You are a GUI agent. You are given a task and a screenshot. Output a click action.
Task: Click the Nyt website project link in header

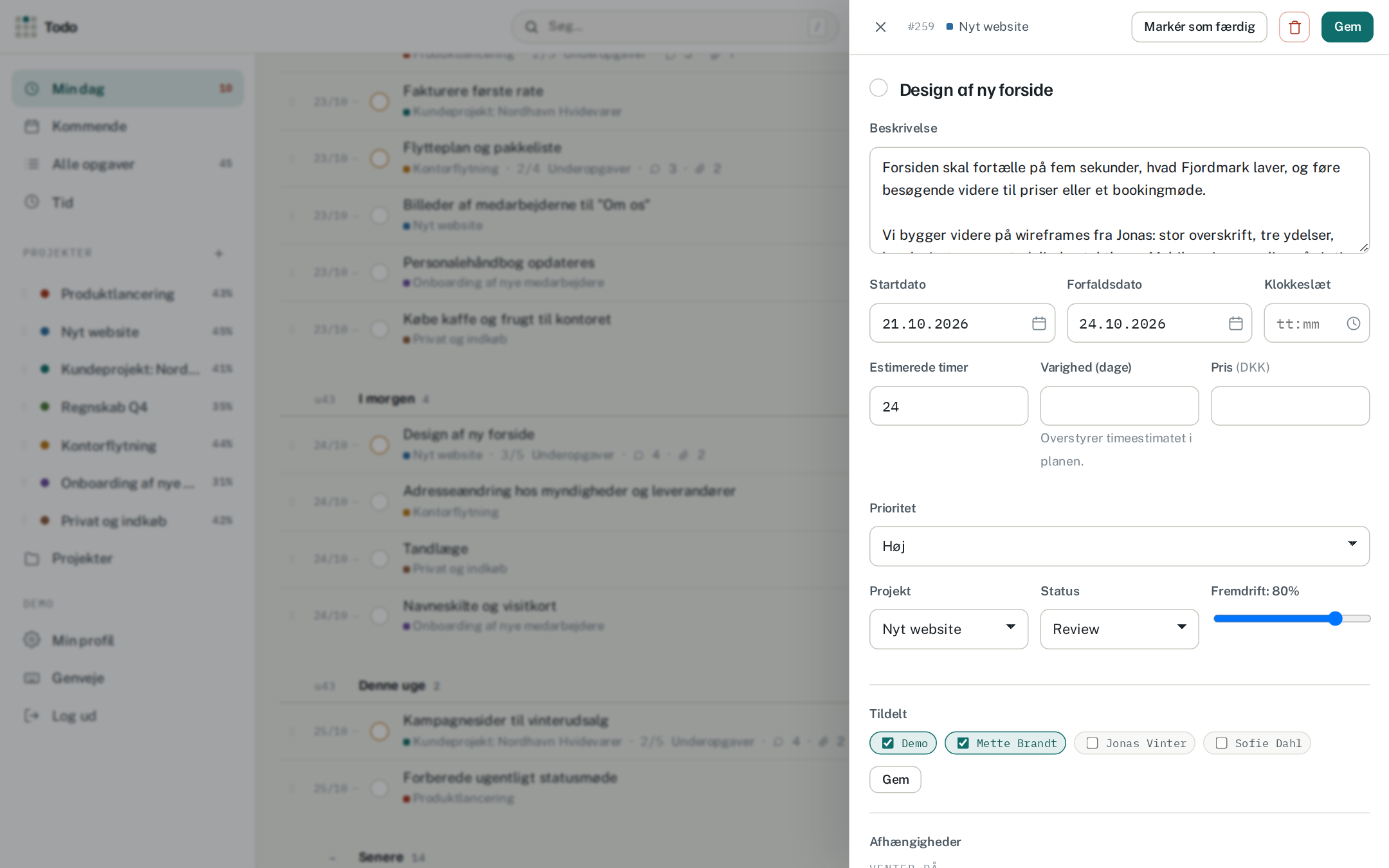[987, 27]
